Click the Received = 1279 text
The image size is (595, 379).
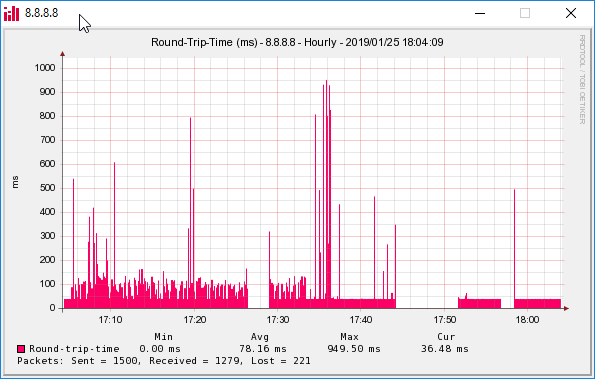click(195, 361)
